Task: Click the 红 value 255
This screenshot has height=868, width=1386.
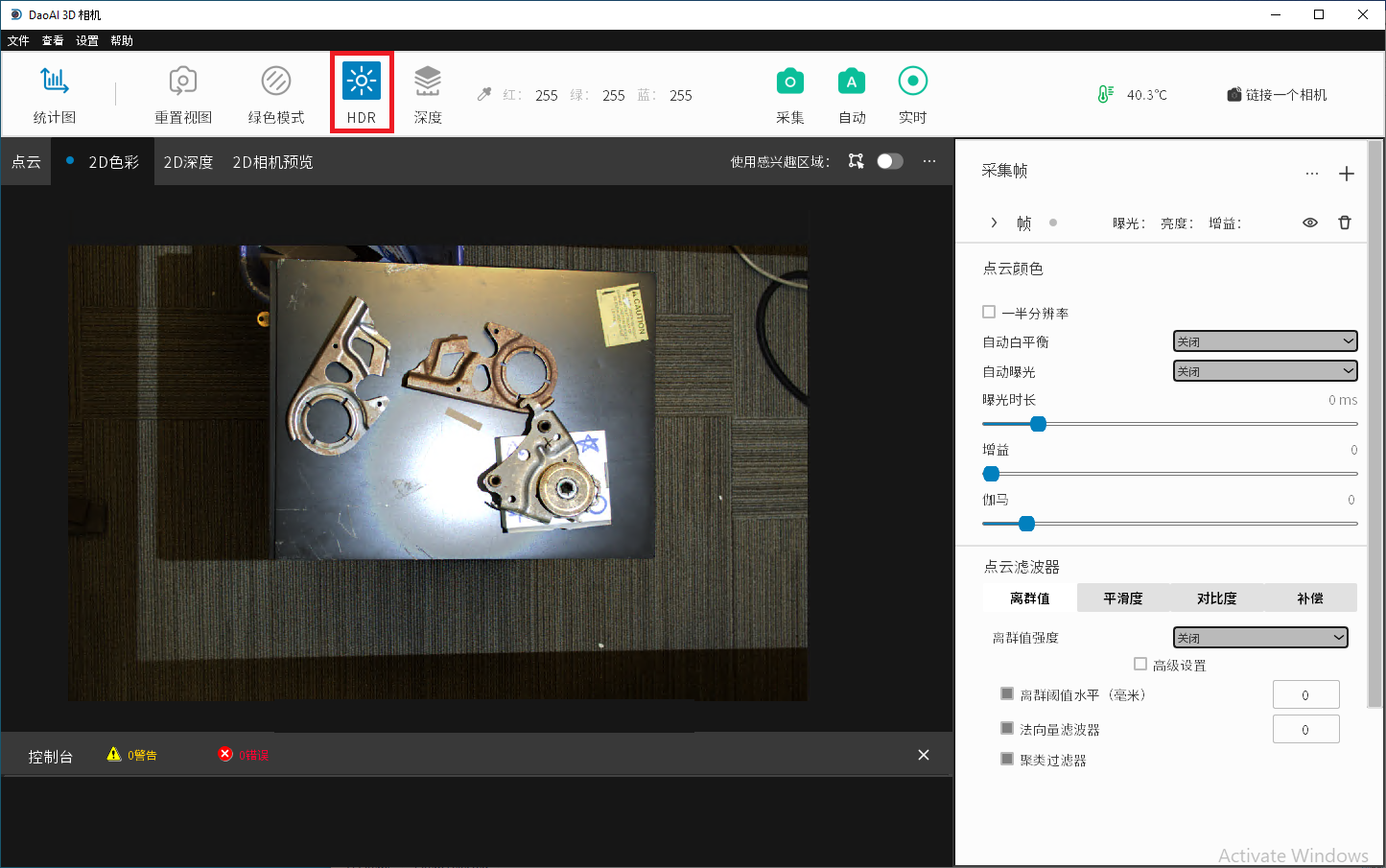Action: pos(547,95)
